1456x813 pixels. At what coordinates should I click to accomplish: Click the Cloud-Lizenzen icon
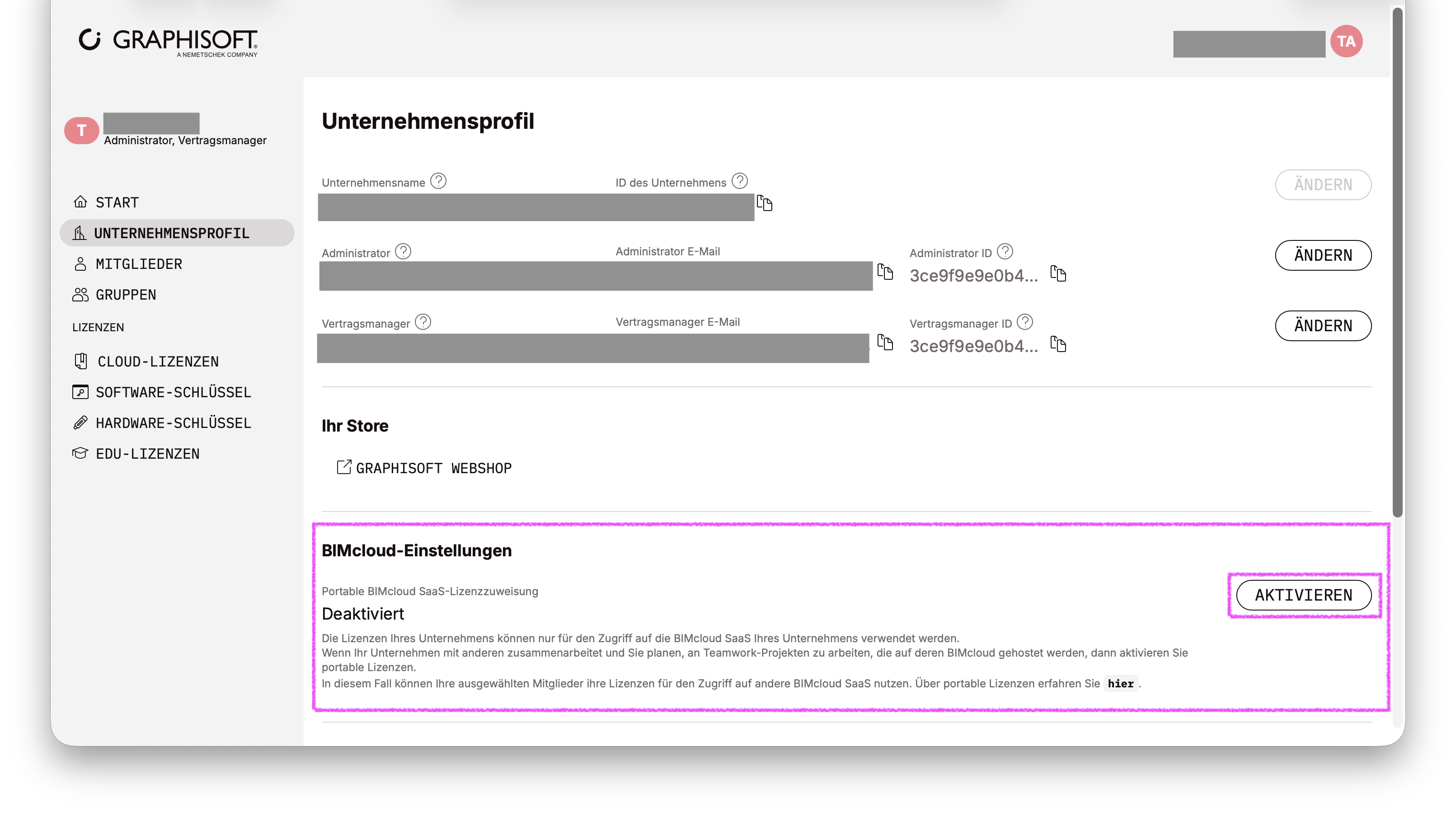[x=81, y=361]
